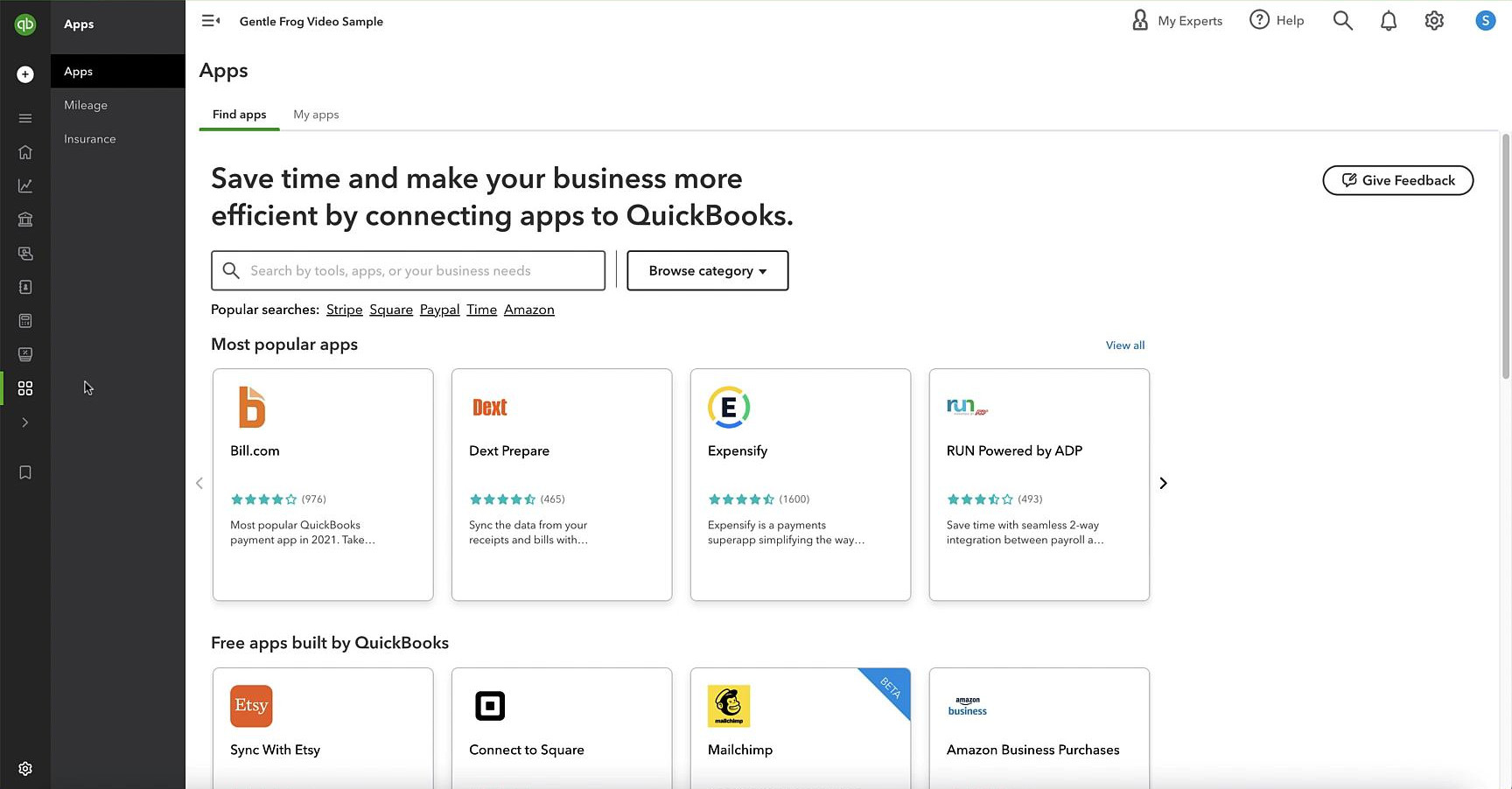The image size is (1512, 789).
Task: Click the Expensify logo icon
Action: (729, 408)
